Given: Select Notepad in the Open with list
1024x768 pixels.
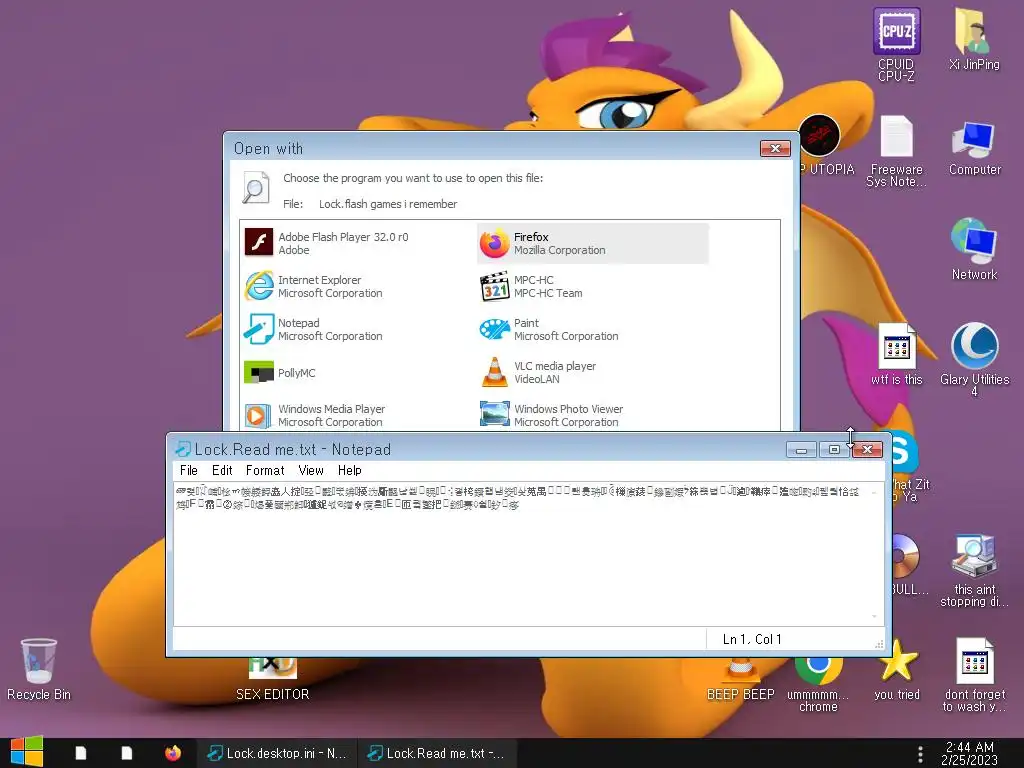Looking at the screenshot, I should coord(358,329).
